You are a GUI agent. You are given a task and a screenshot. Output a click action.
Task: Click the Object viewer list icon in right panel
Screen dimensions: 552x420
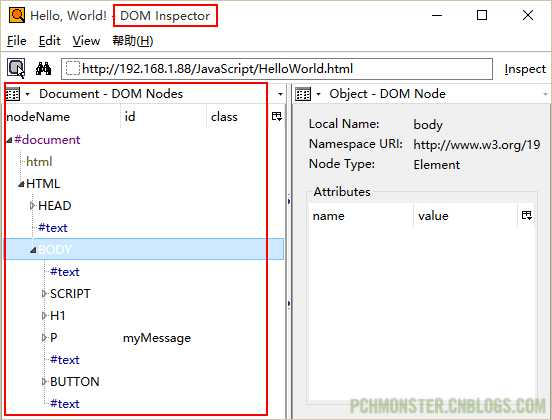coord(303,94)
